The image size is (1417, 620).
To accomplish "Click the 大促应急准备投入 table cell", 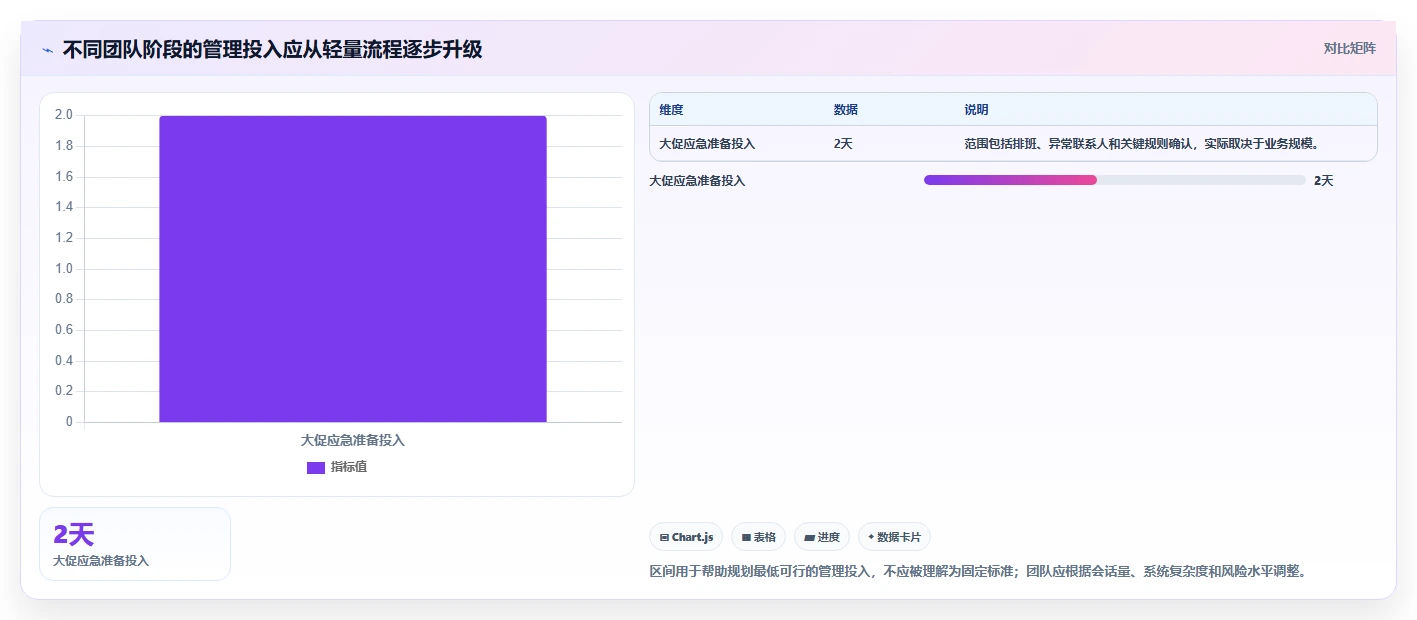I will pos(707,144).
